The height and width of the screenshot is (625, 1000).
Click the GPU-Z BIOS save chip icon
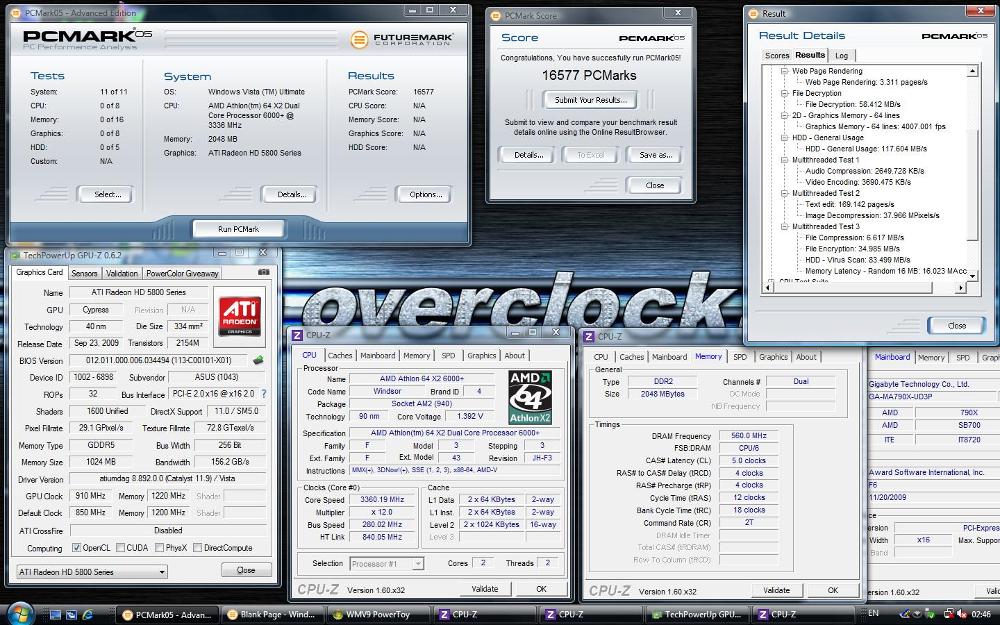[x=258, y=360]
